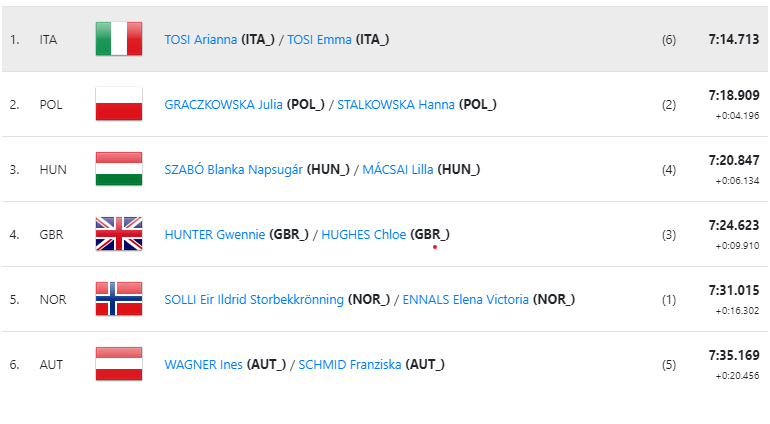770x424 pixels.
Task: Click the Austria flag icon
Action: click(x=119, y=364)
